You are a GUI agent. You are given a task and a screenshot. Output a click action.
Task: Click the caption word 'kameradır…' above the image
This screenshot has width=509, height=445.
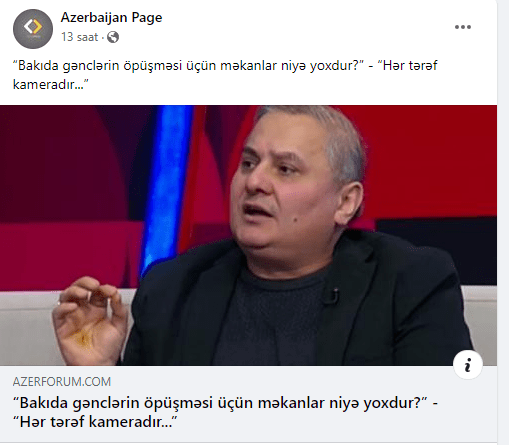click(x=51, y=84)
